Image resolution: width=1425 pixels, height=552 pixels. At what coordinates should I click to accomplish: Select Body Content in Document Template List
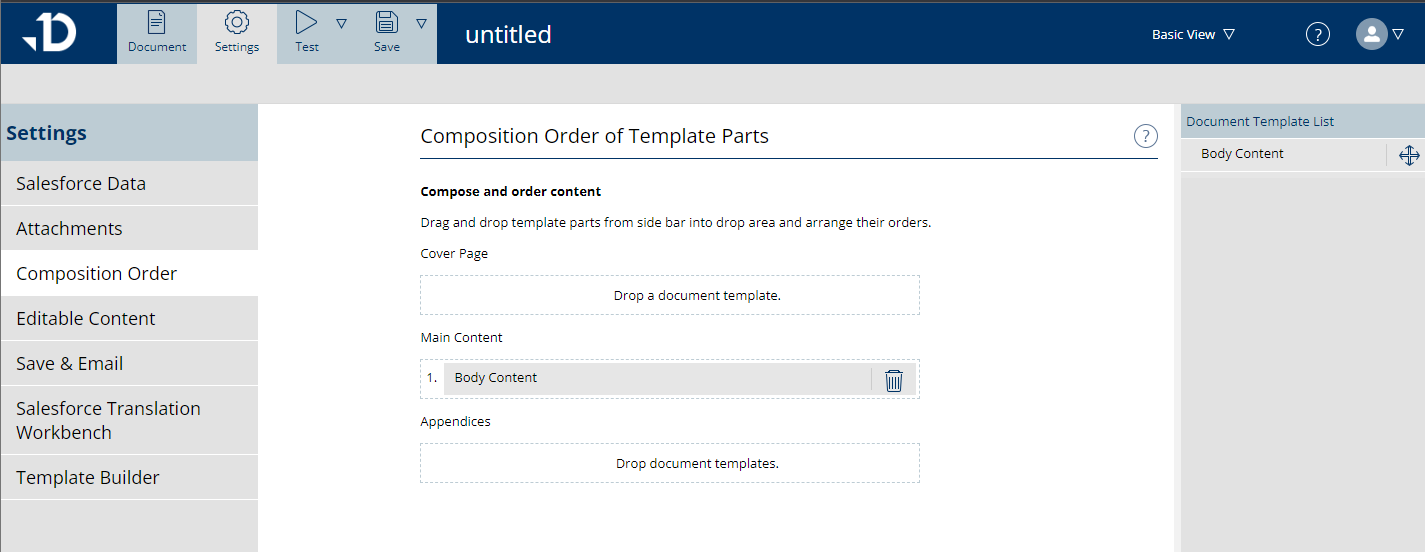[1242, 154]
